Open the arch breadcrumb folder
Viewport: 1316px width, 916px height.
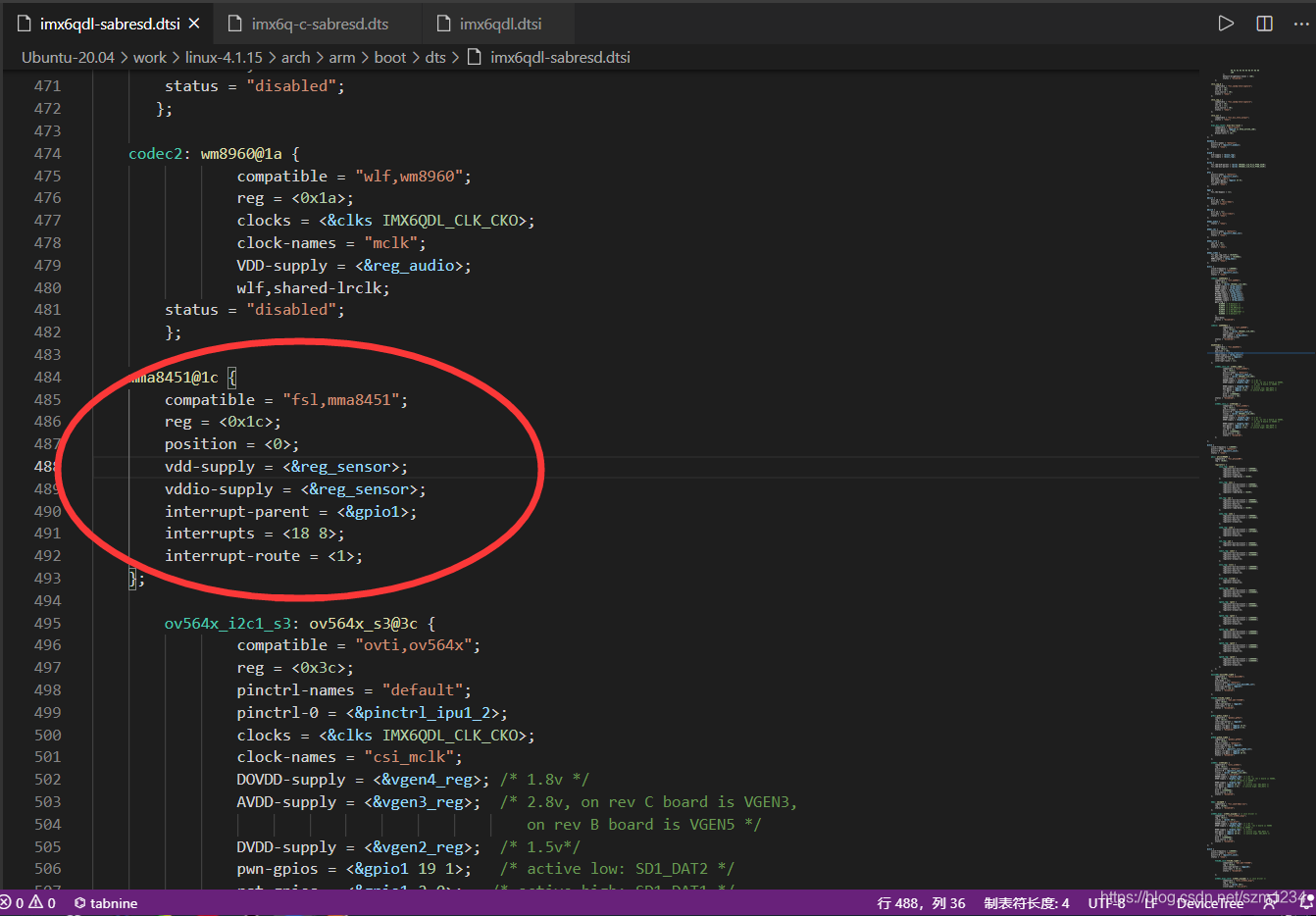295,58
